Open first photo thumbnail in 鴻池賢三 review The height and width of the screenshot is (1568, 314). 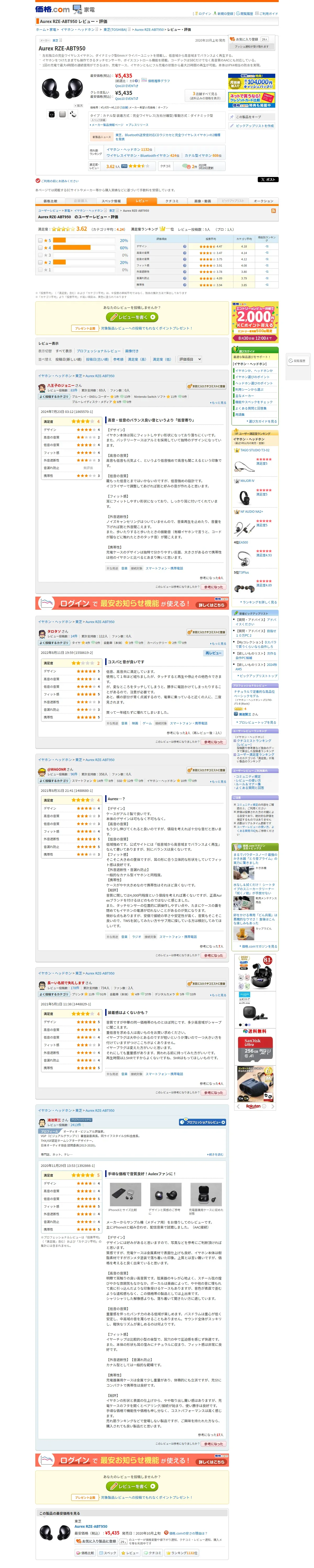126,1194
